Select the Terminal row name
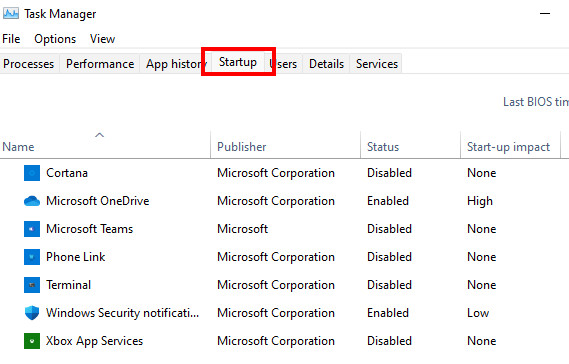Image resolution: width=569 pixels, height=364 pixels. coord(69,285)
